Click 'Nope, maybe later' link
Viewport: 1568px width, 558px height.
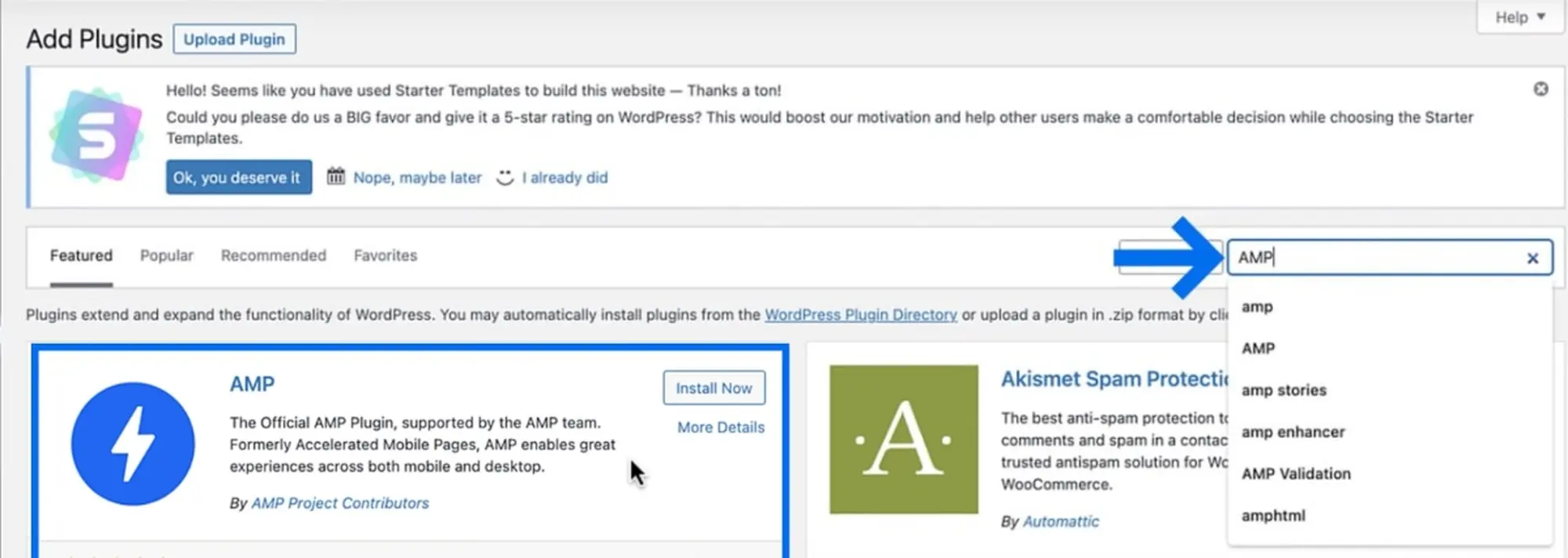(417, 178)
